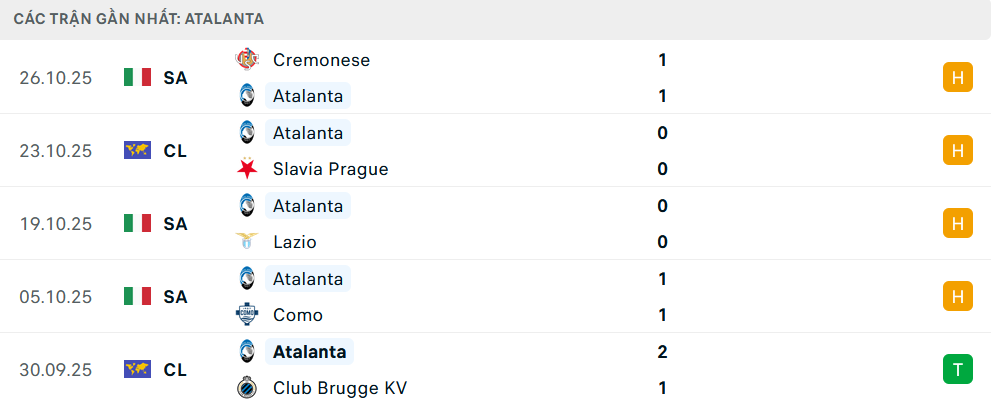Click the Cremonese team crest icon
Image resolution: width=991 pixels, height=403 pixels.
[246, 60]
